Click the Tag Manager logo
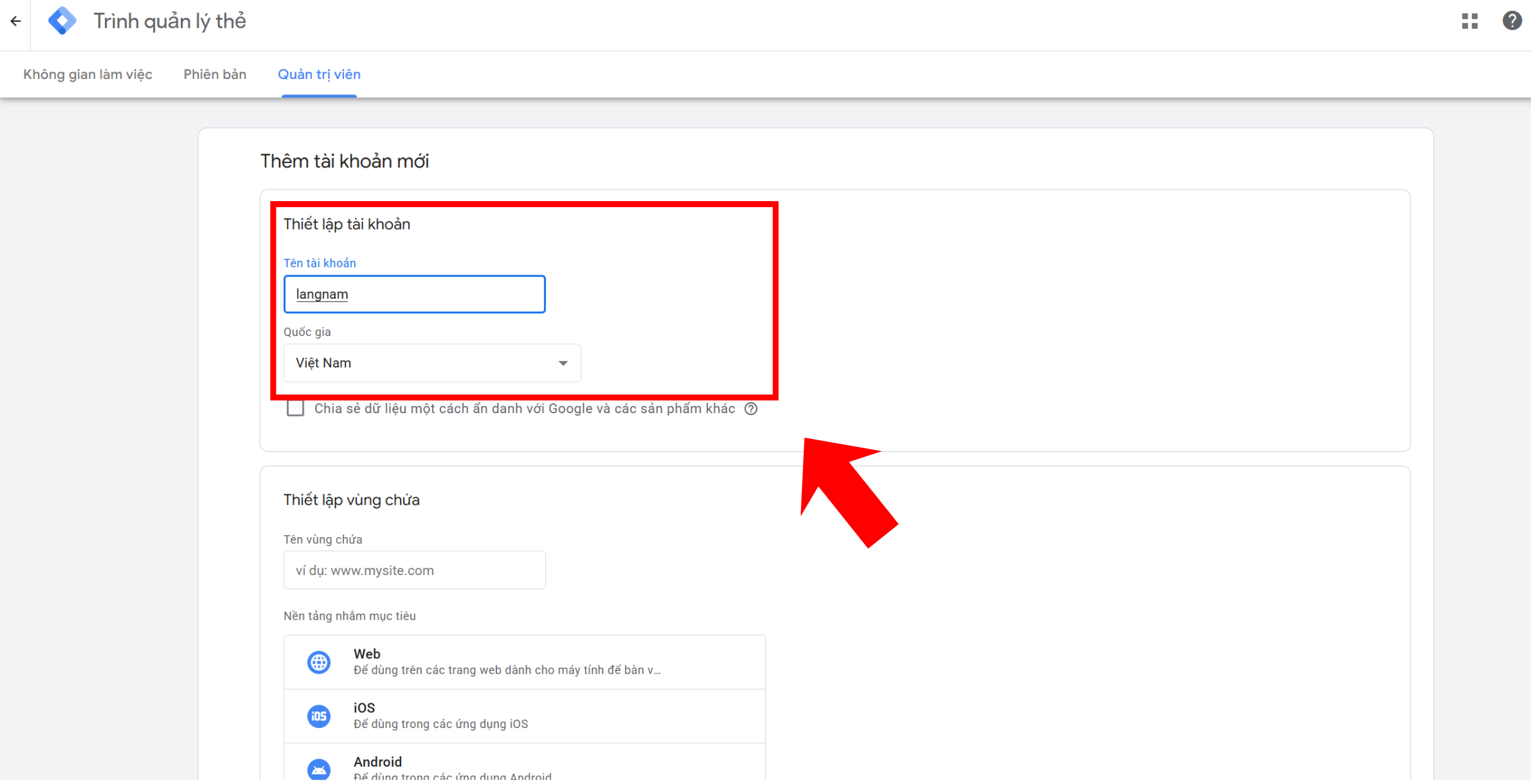Viewport: 1531px width, 784px height. 62,21
